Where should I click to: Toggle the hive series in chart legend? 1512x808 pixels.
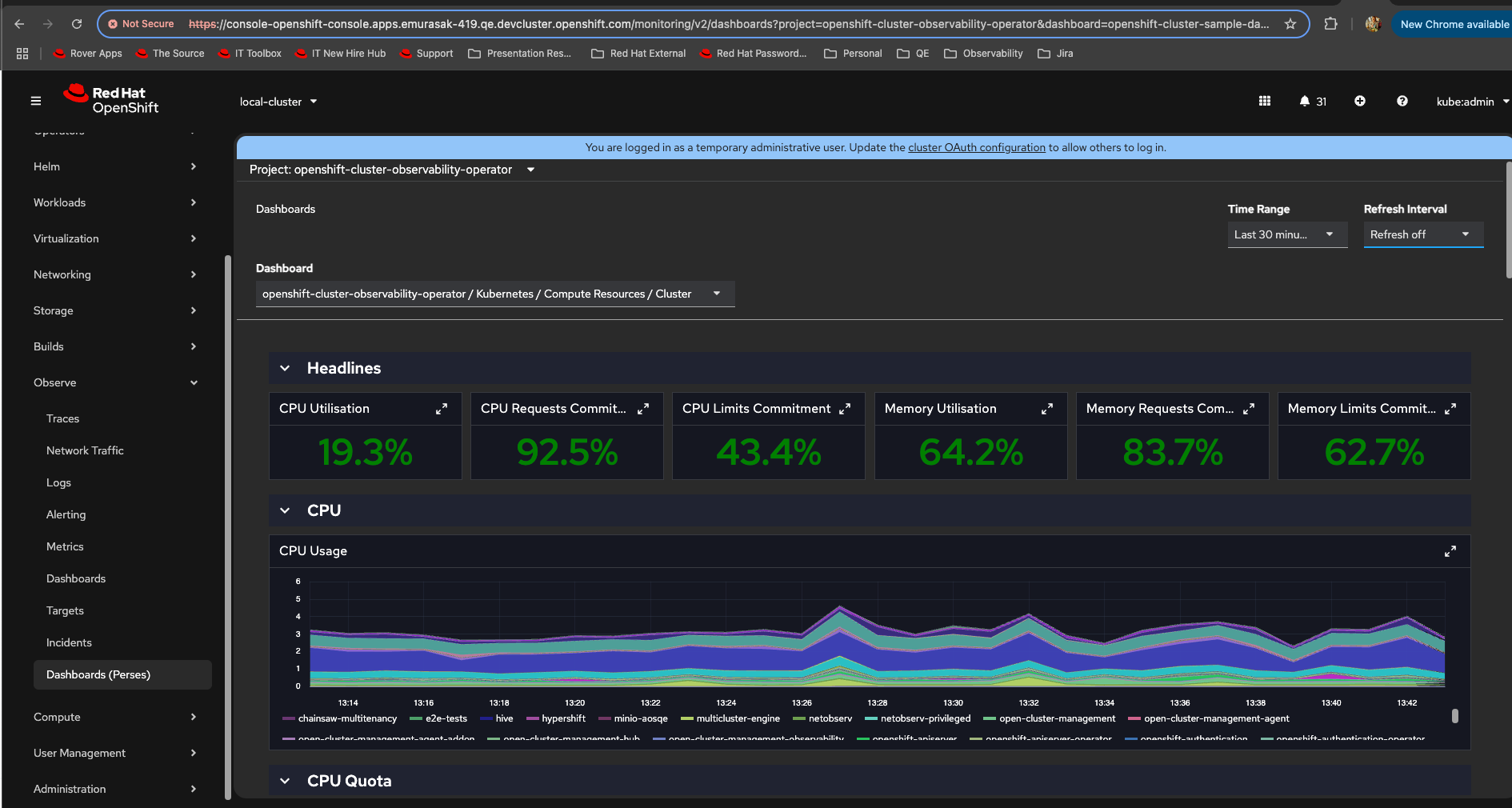[x=504, y=718]
